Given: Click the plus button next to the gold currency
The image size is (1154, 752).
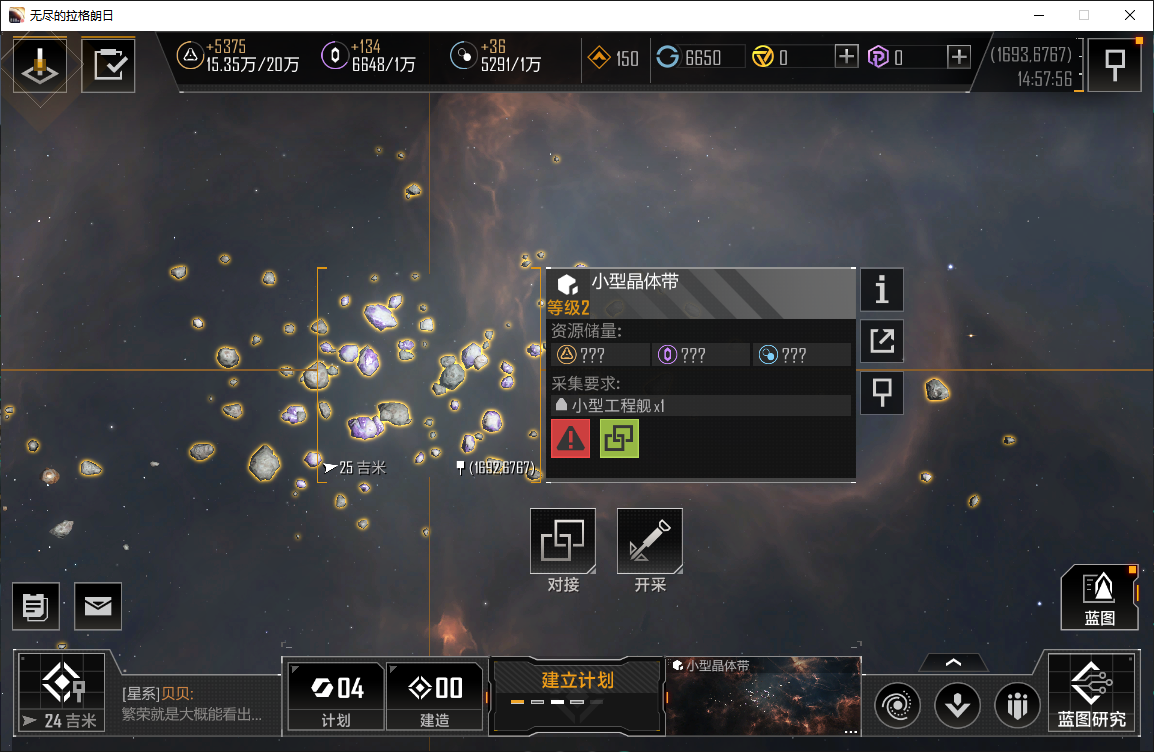Looking at the screenshot, I should (x=846, y=56).
